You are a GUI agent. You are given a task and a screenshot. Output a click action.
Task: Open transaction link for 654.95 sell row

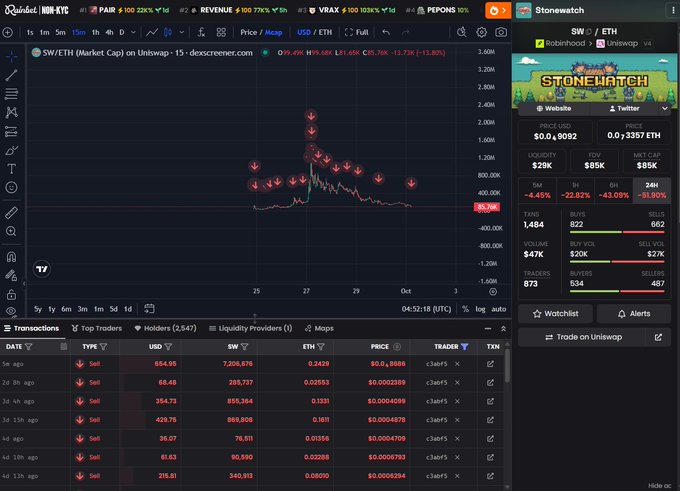pos(490,364)
